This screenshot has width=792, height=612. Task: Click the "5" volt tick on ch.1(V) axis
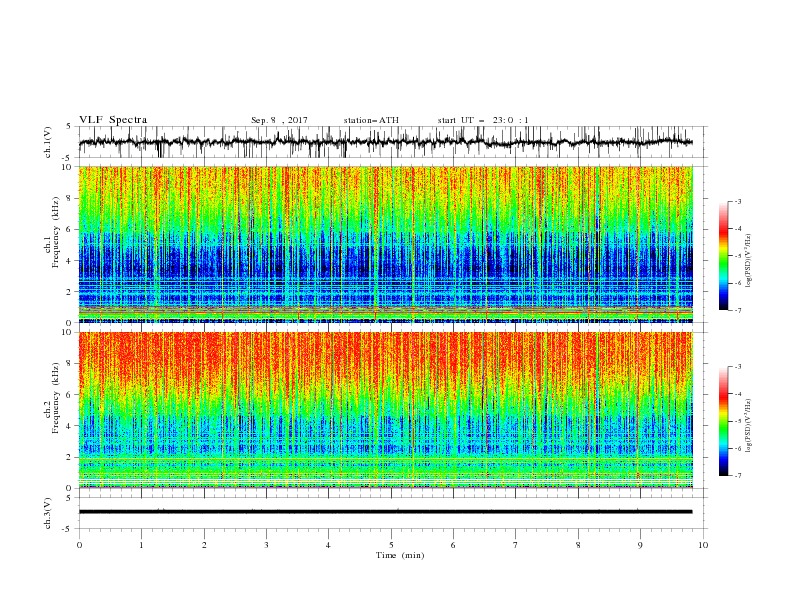[x=69, y=127]
